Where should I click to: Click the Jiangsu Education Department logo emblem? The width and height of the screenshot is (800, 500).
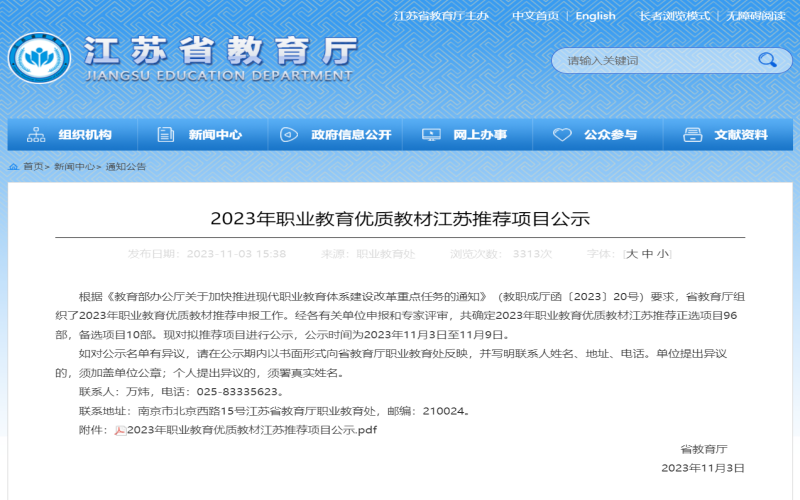click(39, 58)
